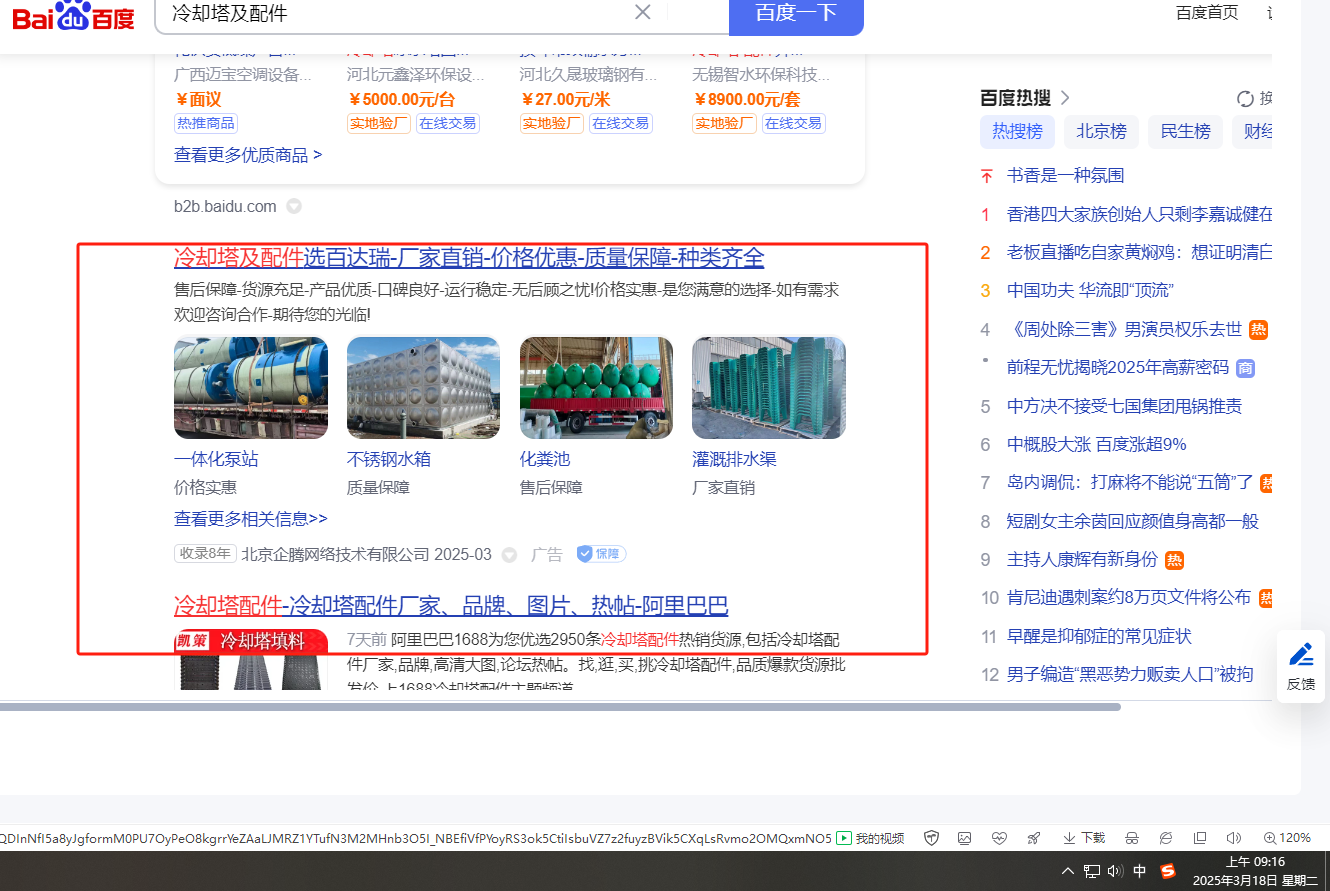
Task: Open 查看更多相关信息>> link
Action: click(x=251, y=519)
